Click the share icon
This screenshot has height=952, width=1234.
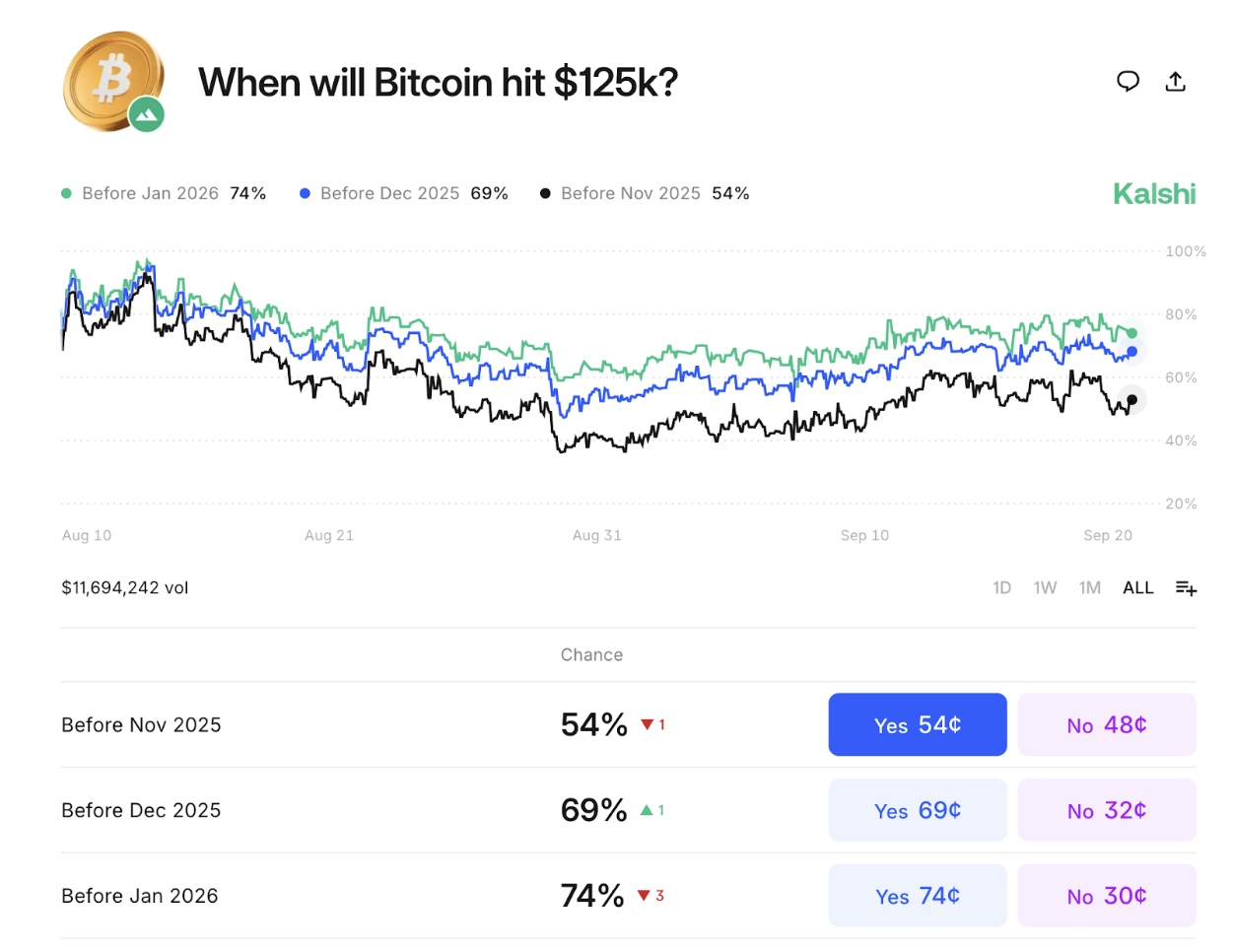tap(1175, 82)
